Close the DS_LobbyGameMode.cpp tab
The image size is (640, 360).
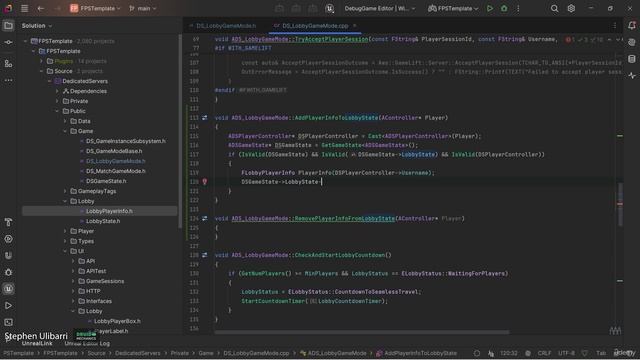[x=354, y=26]
